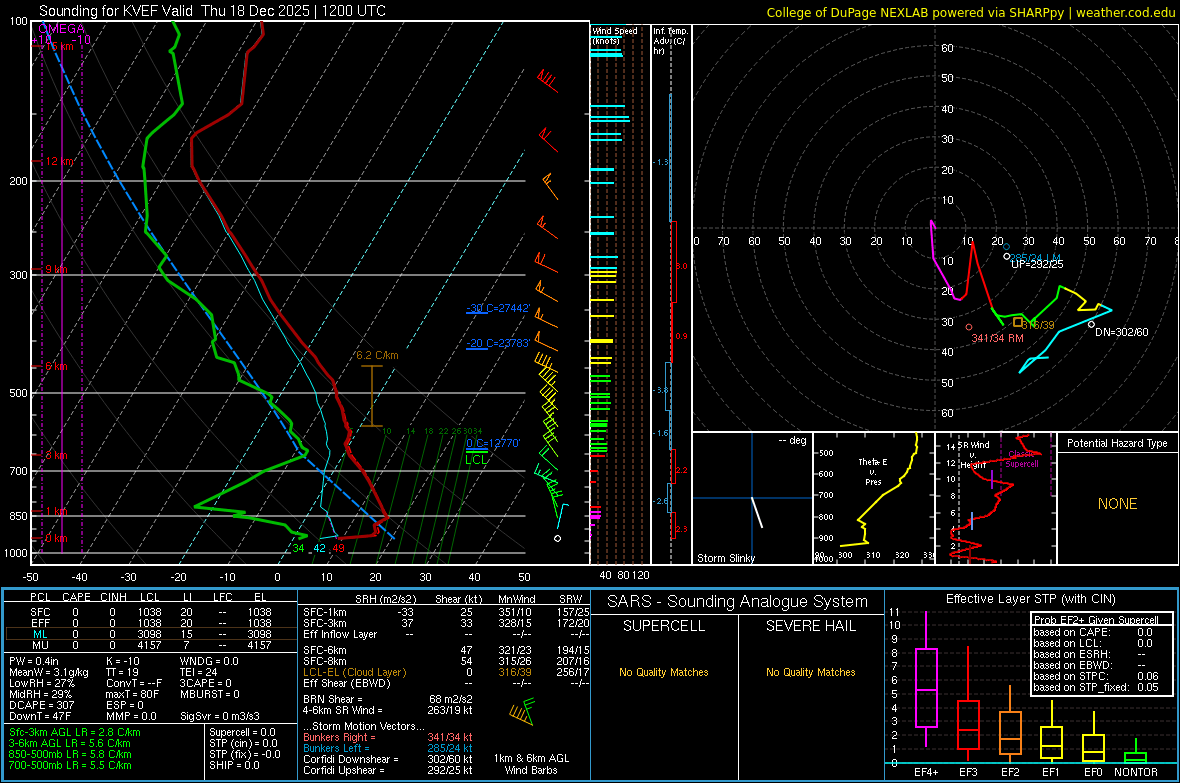Click the 'Sfc-3km AGL LR = 2.8 C/km' line

(75, 732)
